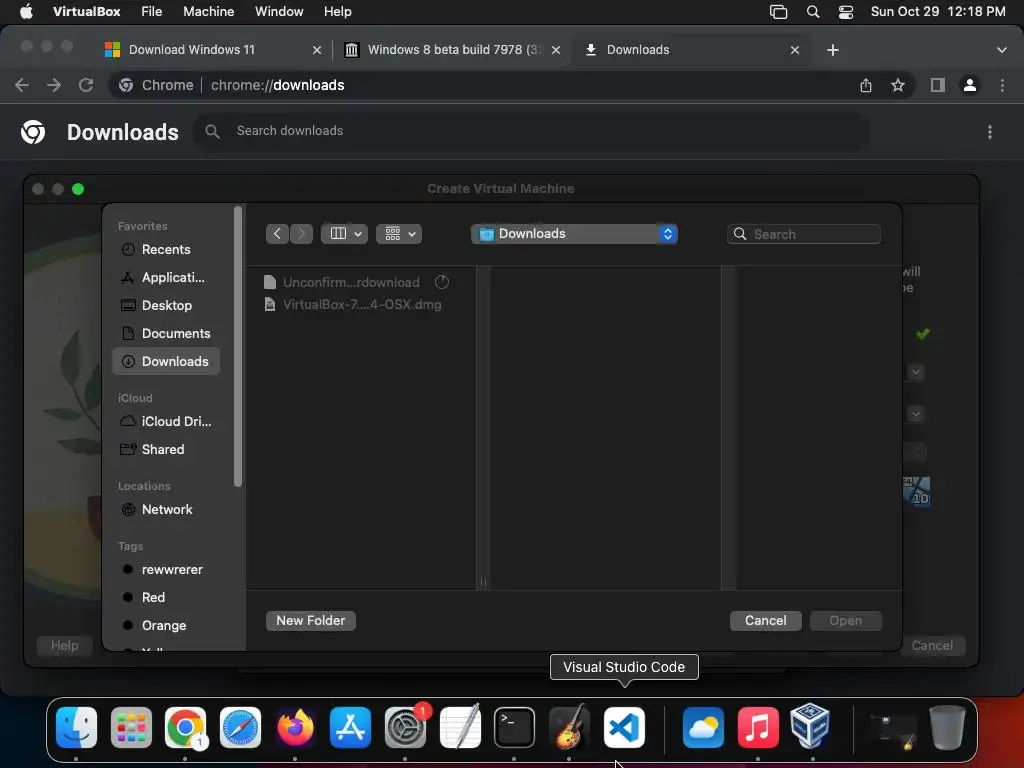The width and height of the screenshot is (1024, 768).
Task: Open Control Center in the menu bar
Action: tap(846, 12)
